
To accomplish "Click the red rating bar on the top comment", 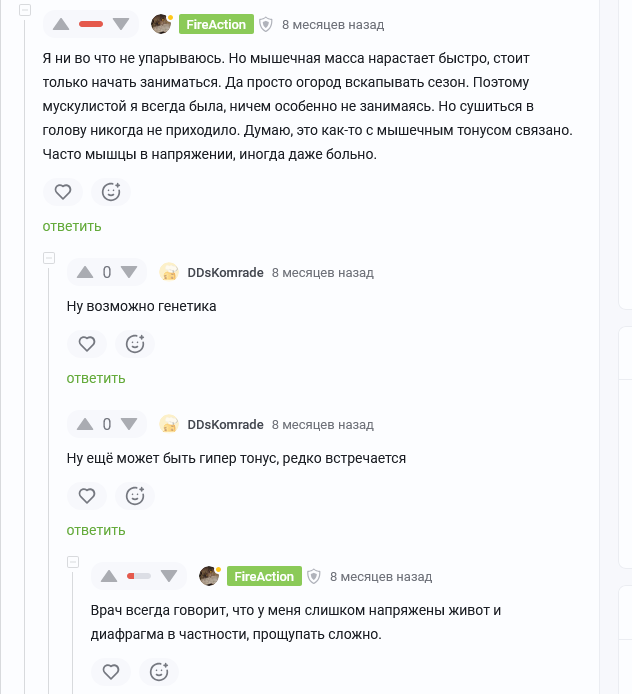I will (x=91, y=24).
